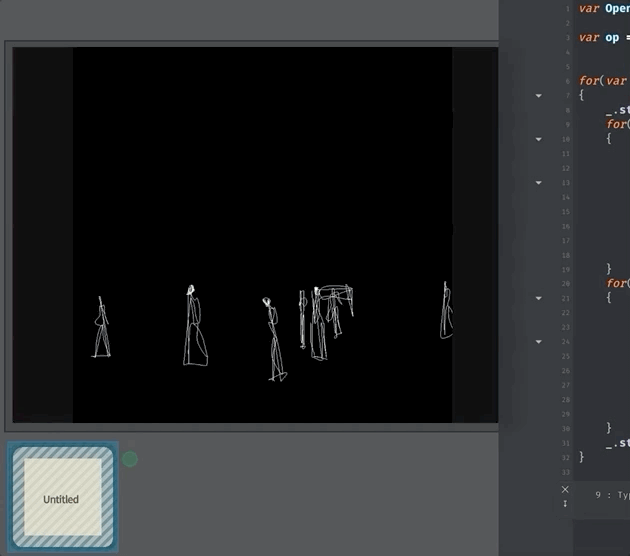Toggle the fold arrow at line 13
This screenshot has width=630, height=556.
(x=539, y=183)
